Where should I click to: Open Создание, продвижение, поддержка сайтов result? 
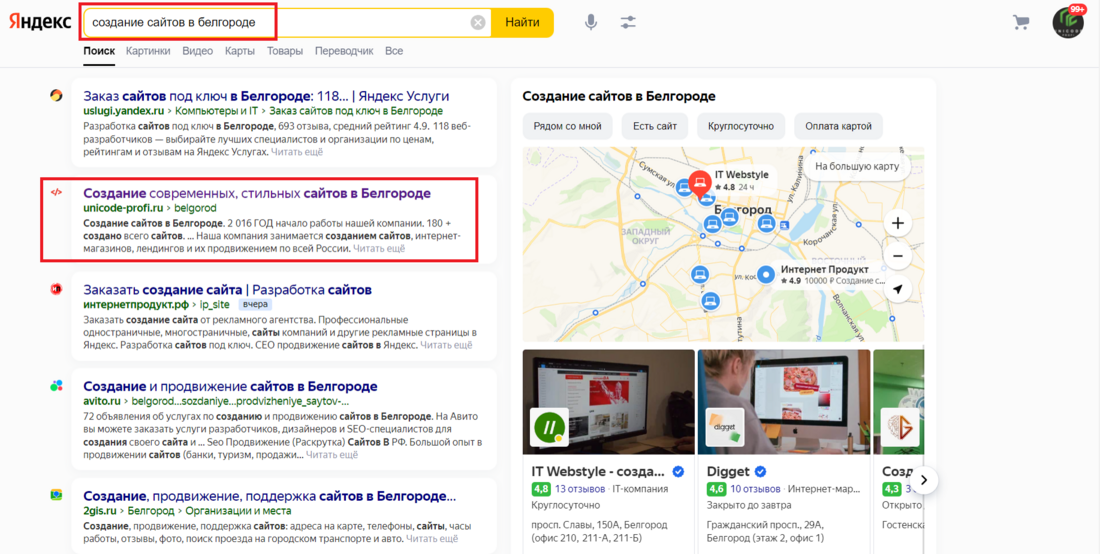pos(269,496)
